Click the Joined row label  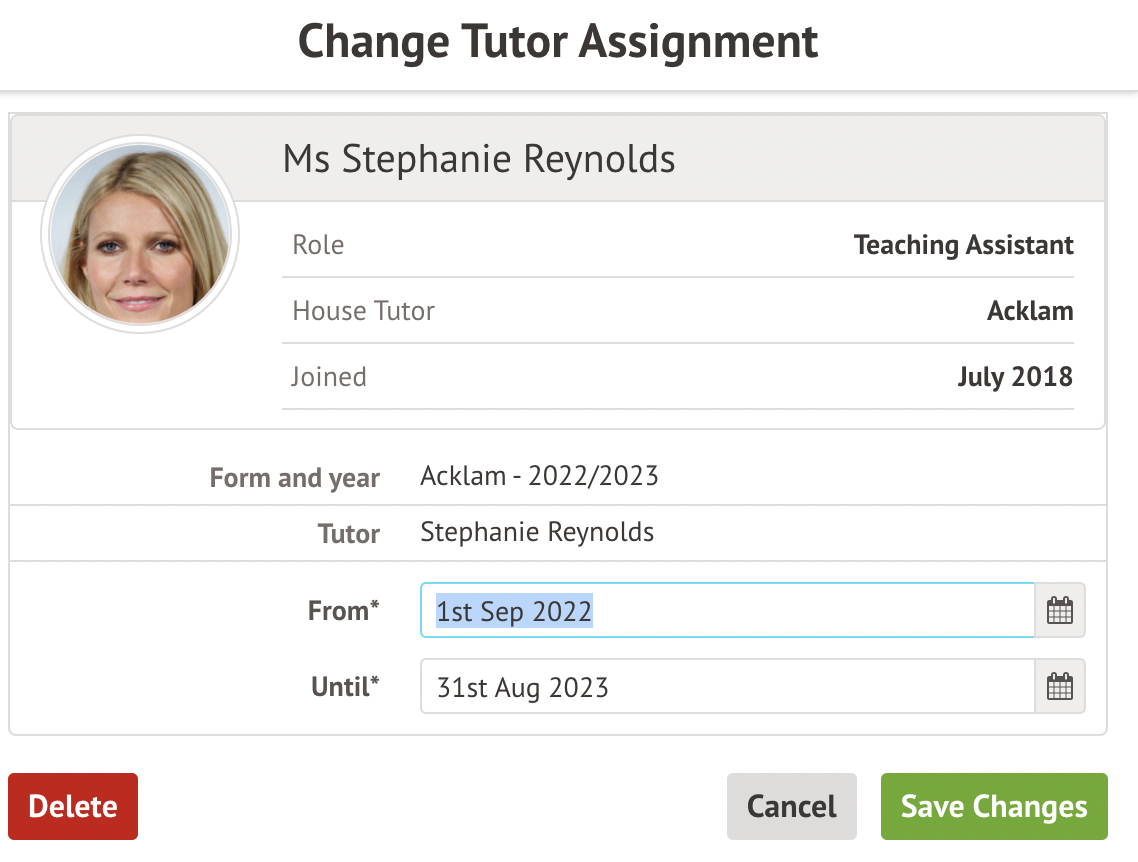[329, 377]
